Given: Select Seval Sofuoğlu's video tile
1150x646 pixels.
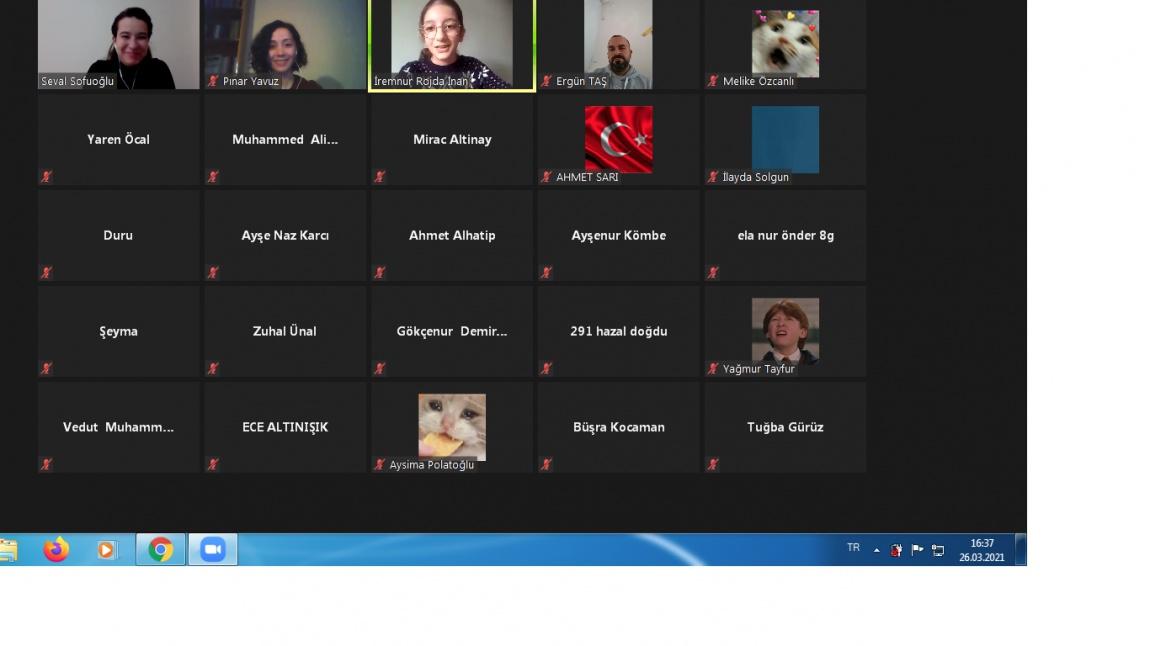Looking at the screenshot, I should (118, 44).
